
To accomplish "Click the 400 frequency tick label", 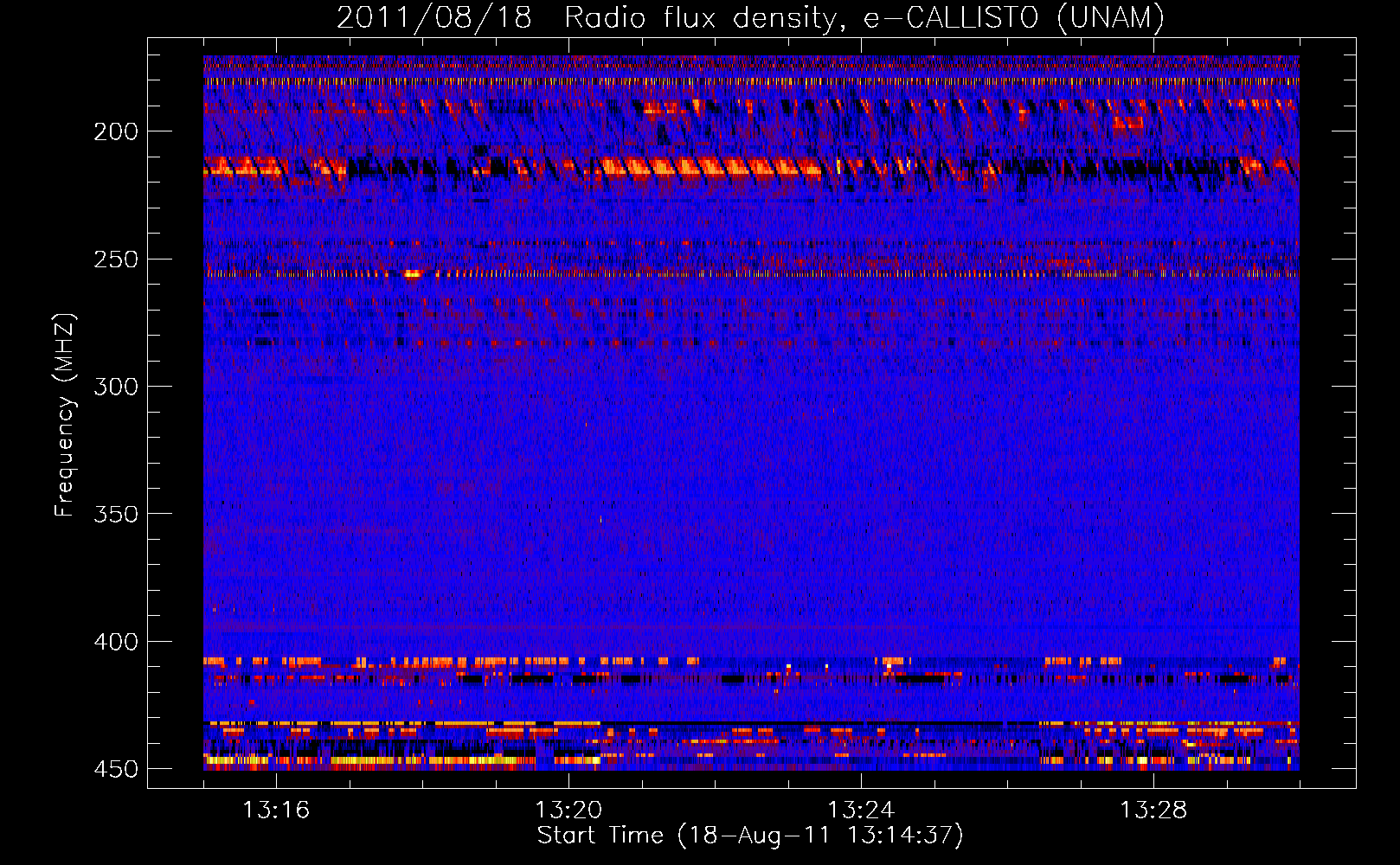I will coord(116,642).
